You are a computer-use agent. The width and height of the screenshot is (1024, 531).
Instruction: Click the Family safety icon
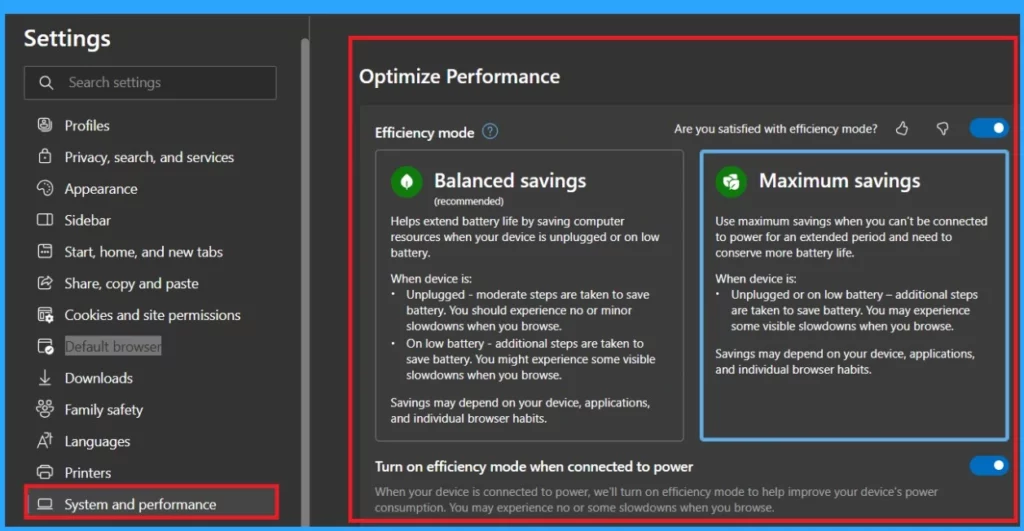point(44,409)
